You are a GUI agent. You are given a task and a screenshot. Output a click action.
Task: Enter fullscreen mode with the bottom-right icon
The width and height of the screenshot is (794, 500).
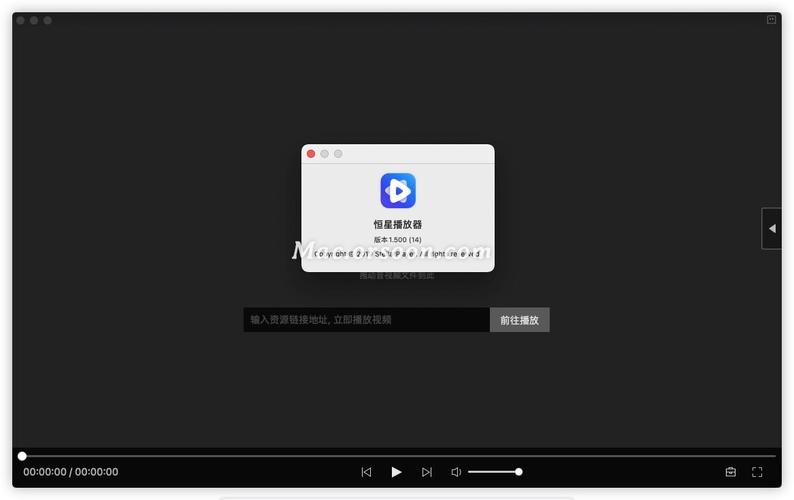757,472
